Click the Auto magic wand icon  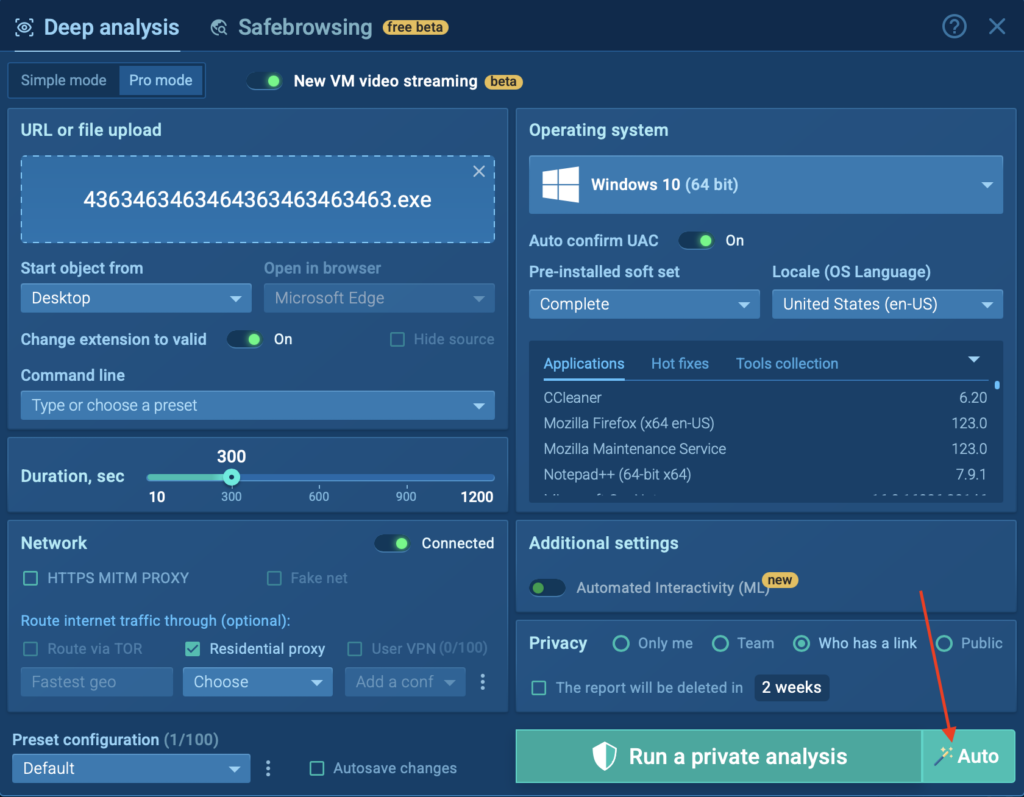(944, 756)
